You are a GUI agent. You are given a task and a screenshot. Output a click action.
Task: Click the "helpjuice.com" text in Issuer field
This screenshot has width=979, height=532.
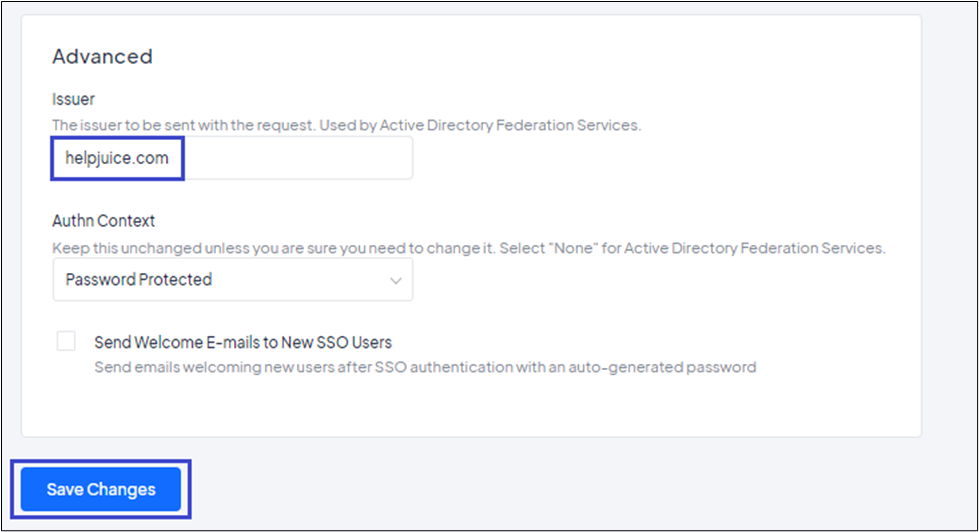(x=117, y=158)
